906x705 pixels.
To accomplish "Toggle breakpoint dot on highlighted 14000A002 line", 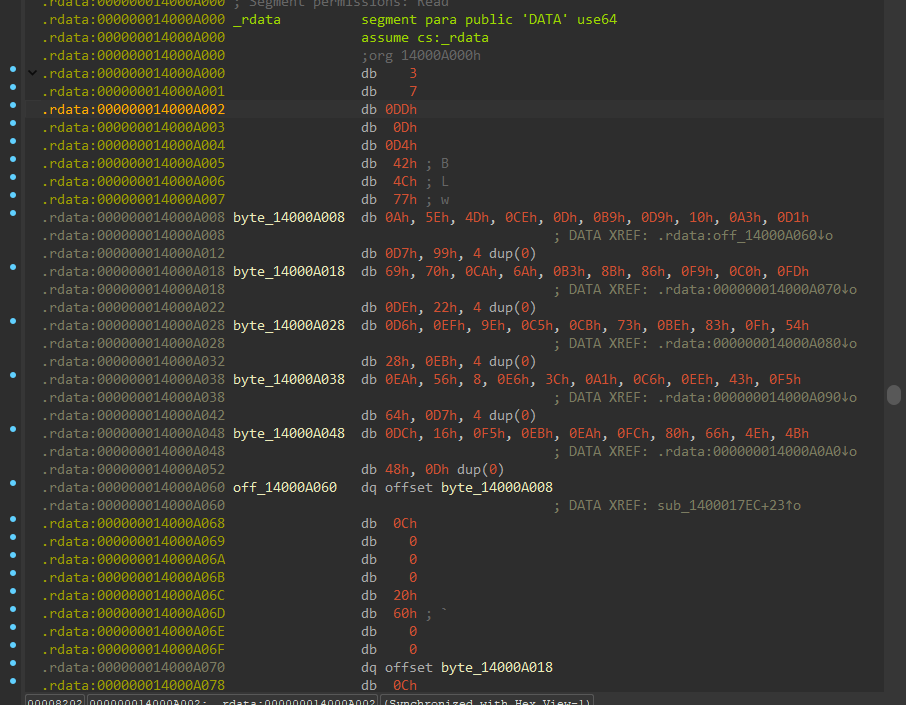I will pyautogui.click(x=13, y=105).
